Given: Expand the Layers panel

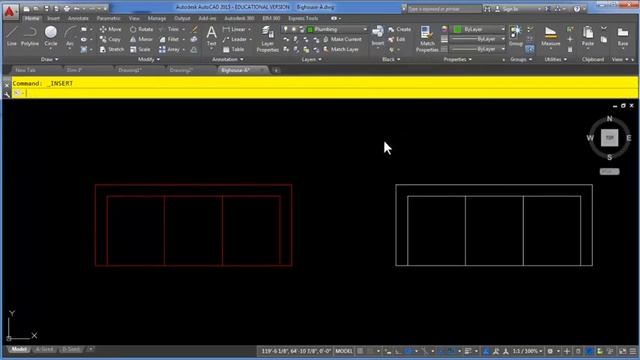Looking at the screenshot, I should [x=311, y=60].
